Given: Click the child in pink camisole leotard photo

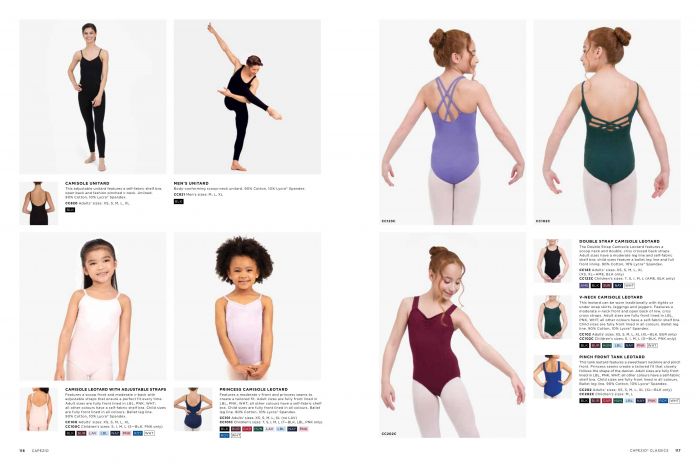Looking at the screenshot, I should [x=93, y=309].
